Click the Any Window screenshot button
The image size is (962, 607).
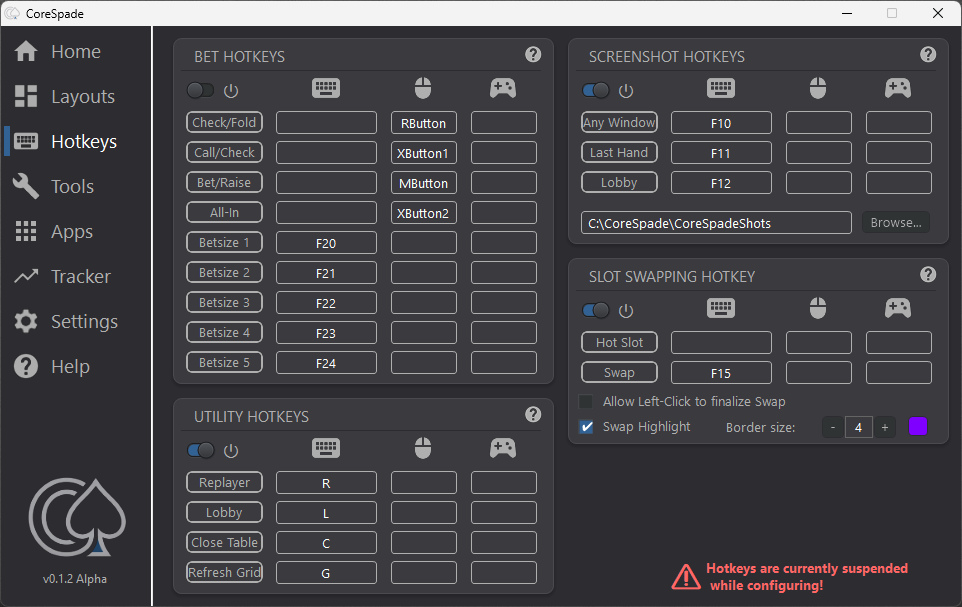[620, 122]
